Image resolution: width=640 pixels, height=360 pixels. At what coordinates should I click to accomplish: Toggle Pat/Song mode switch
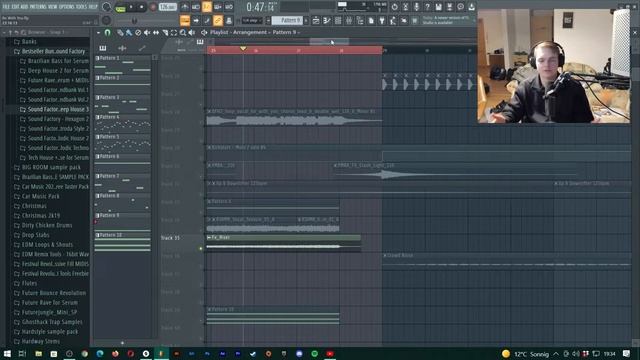click(120, 8)
